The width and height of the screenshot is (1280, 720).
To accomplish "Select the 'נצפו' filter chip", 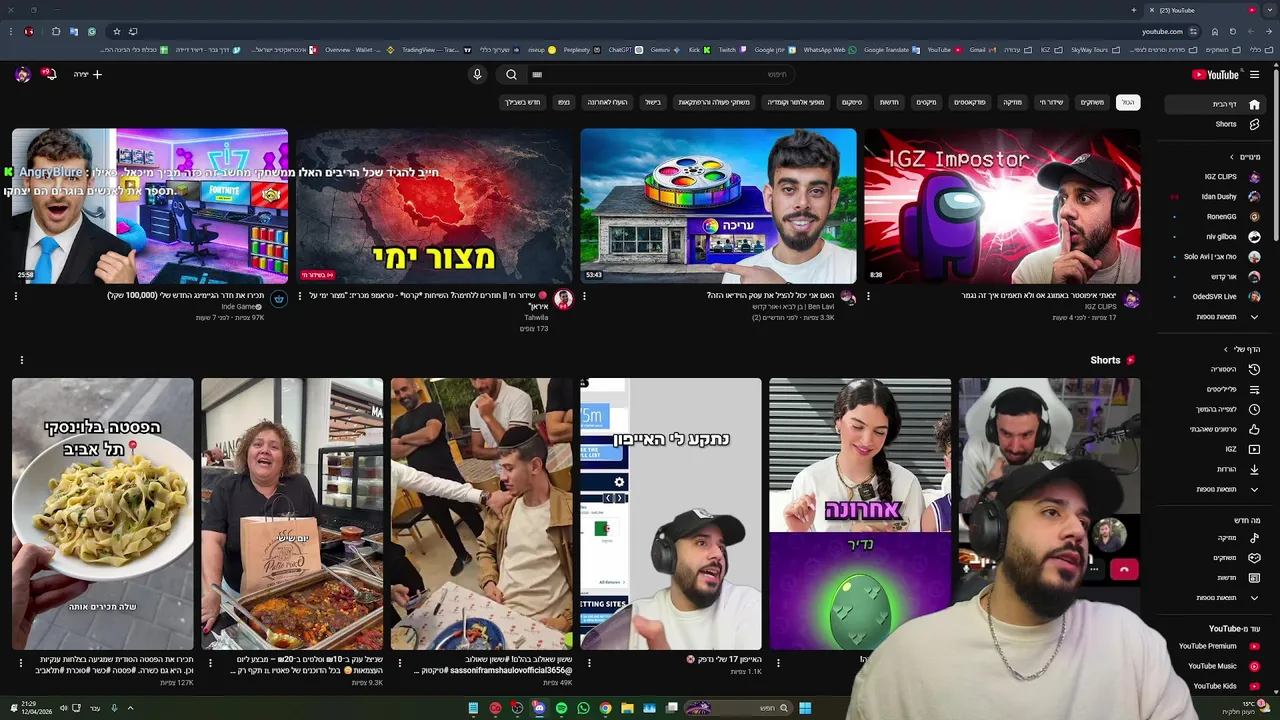I will (564, 102).
